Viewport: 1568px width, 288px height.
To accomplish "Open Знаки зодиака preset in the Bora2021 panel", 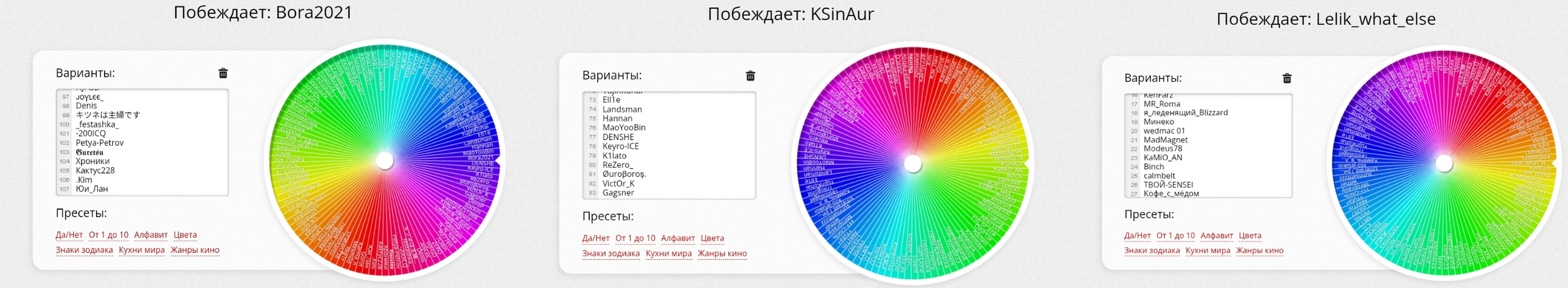I will (84, 250).
